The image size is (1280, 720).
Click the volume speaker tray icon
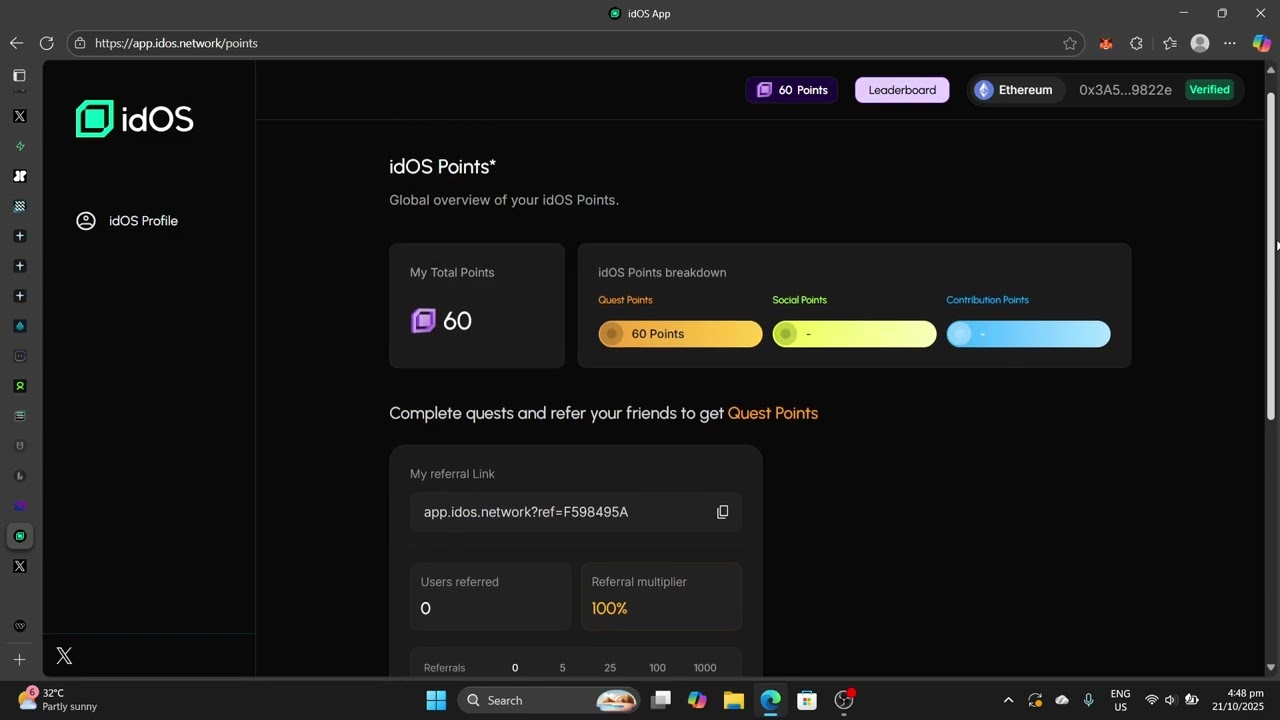(1170, 700)
